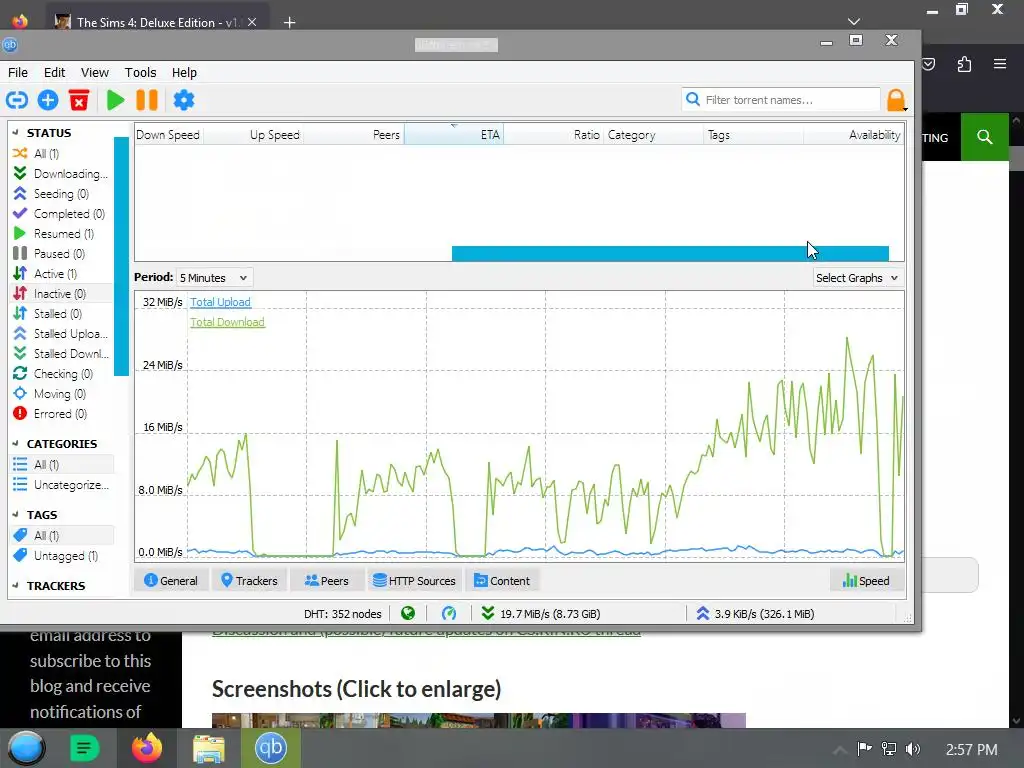Sort by the Ratio column header

click(553, 135)
